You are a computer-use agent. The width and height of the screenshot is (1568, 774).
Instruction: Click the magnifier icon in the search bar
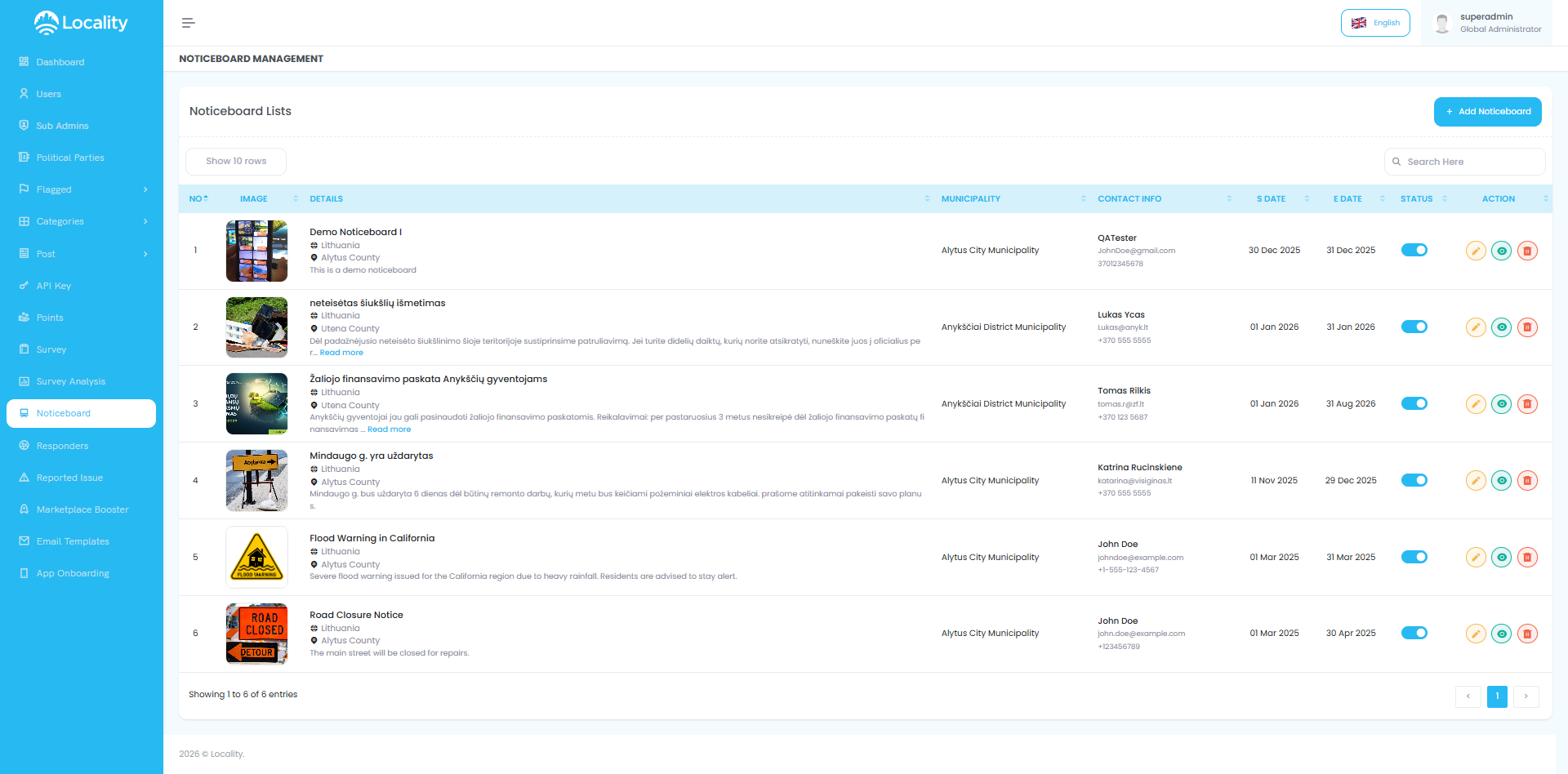(x=1397, y=162)
